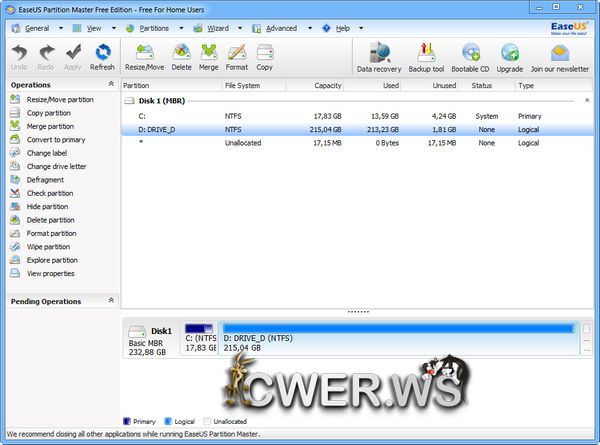
Task: Open the General menu
Action: (37, 28)
